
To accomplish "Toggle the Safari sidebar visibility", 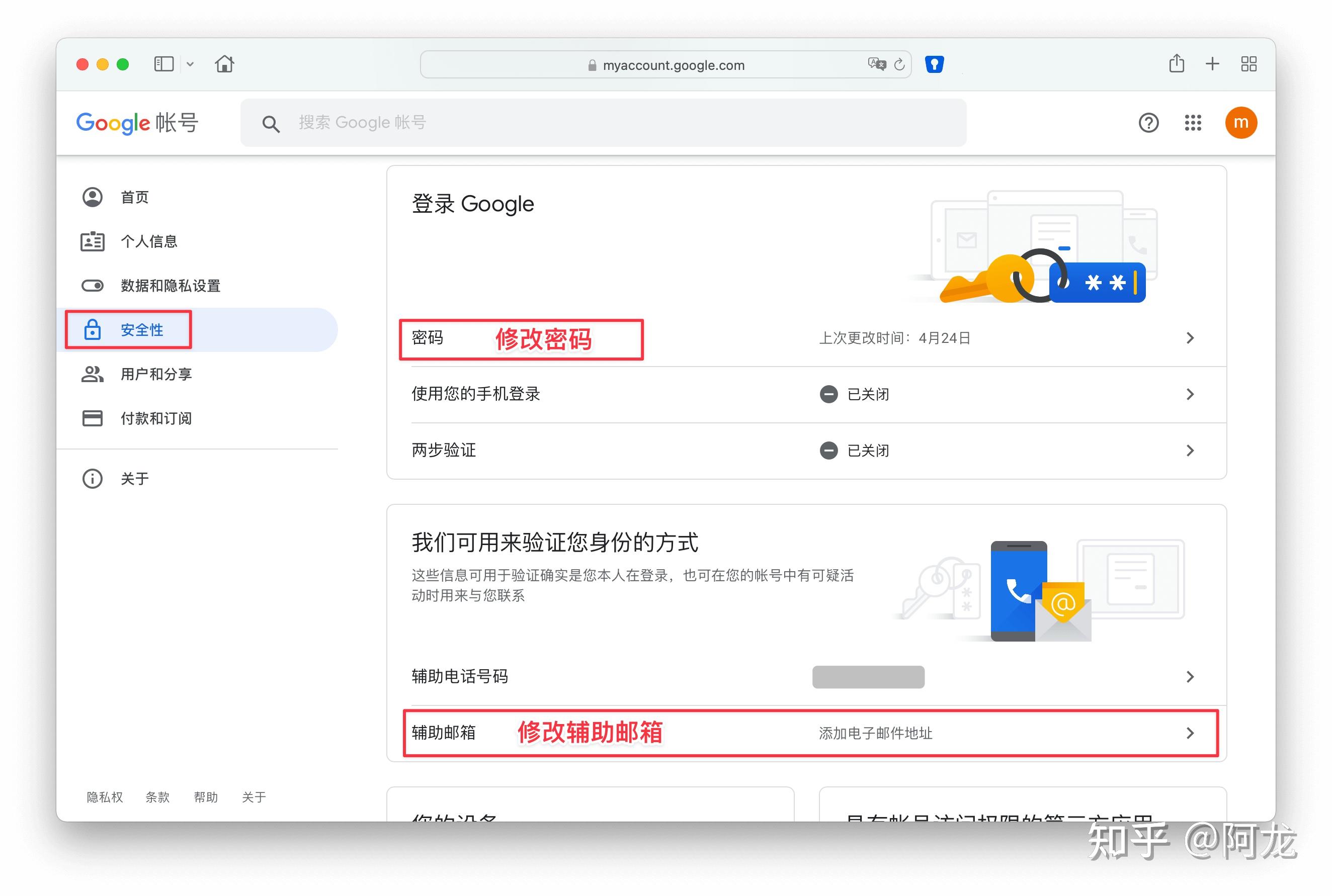I will coord(163,63).
